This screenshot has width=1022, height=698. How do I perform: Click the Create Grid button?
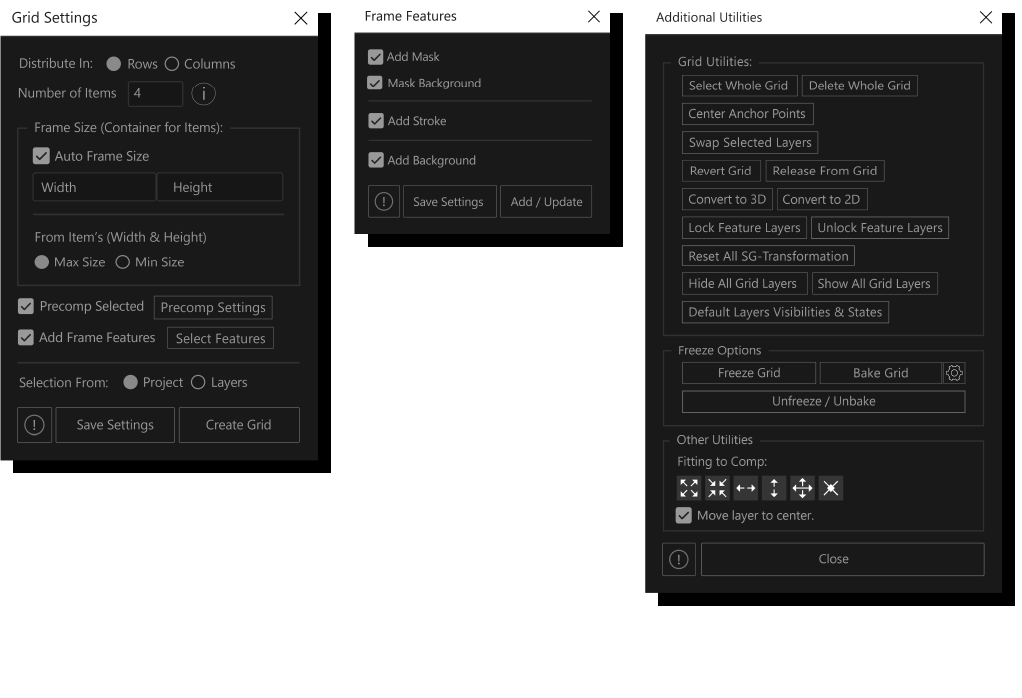[239, 424]
